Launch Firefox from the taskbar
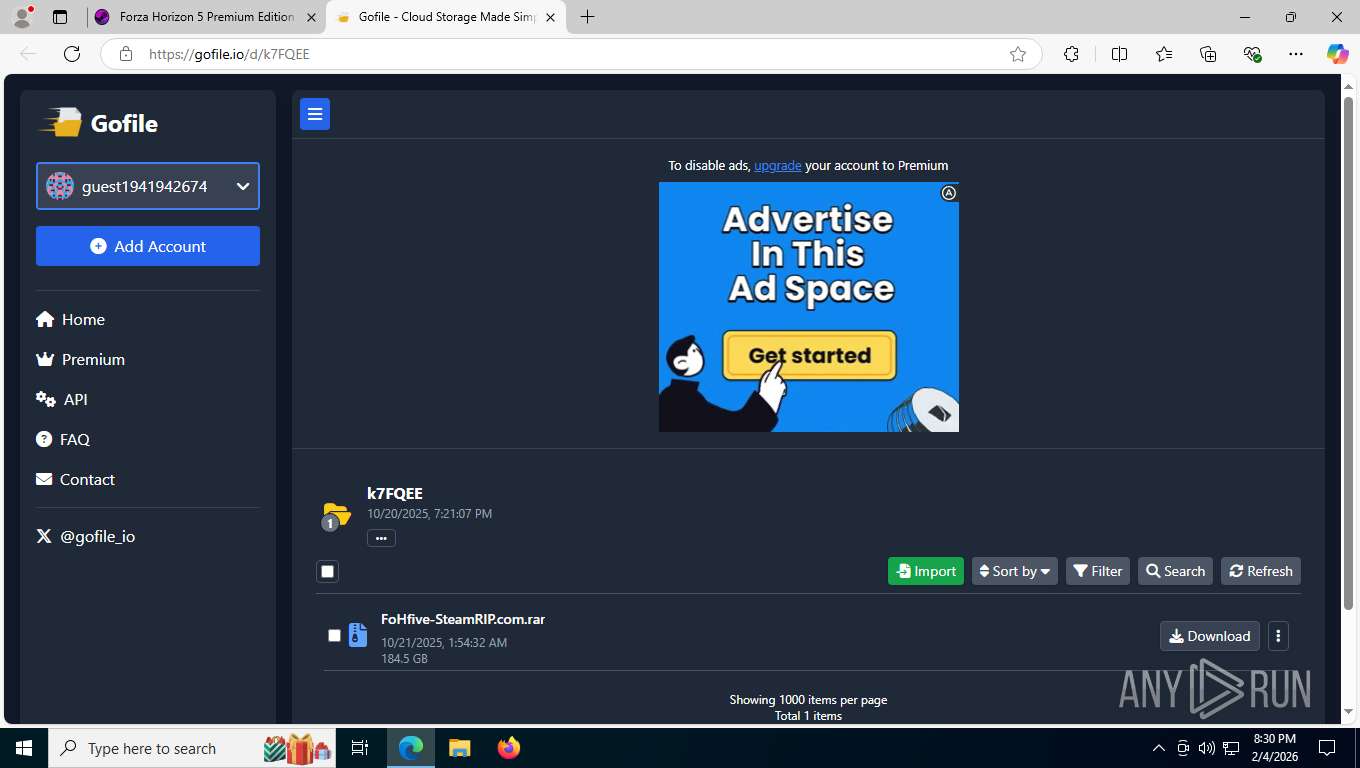The height and width of the screenshot is (768, 1360). pyautogui.click(x=508, y=748)
